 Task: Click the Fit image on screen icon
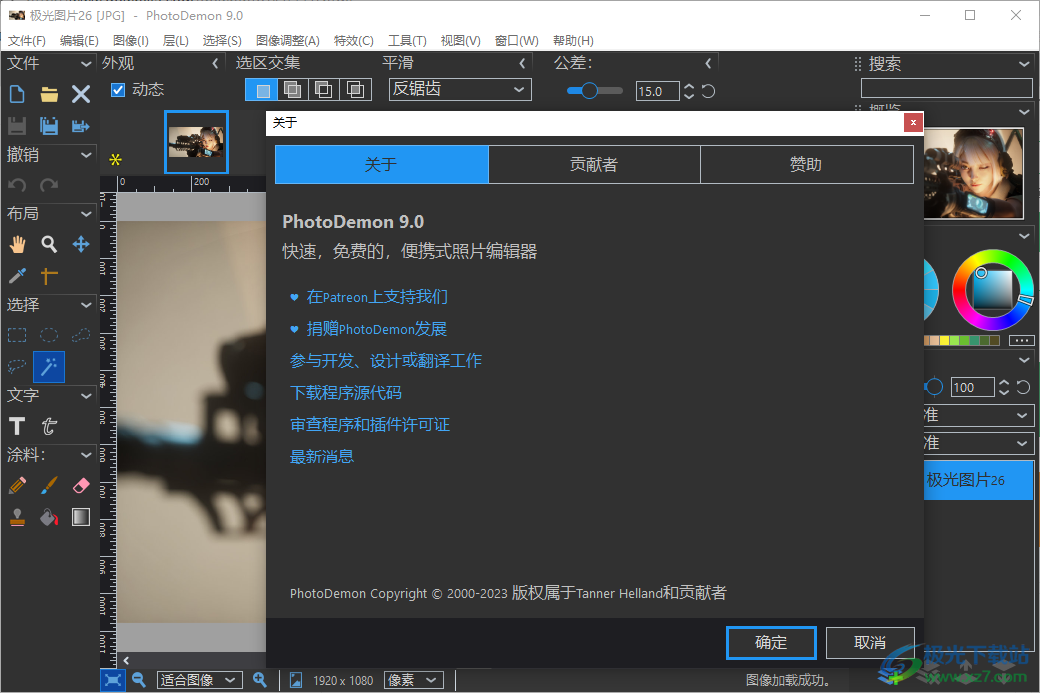(x=113, y=680)
